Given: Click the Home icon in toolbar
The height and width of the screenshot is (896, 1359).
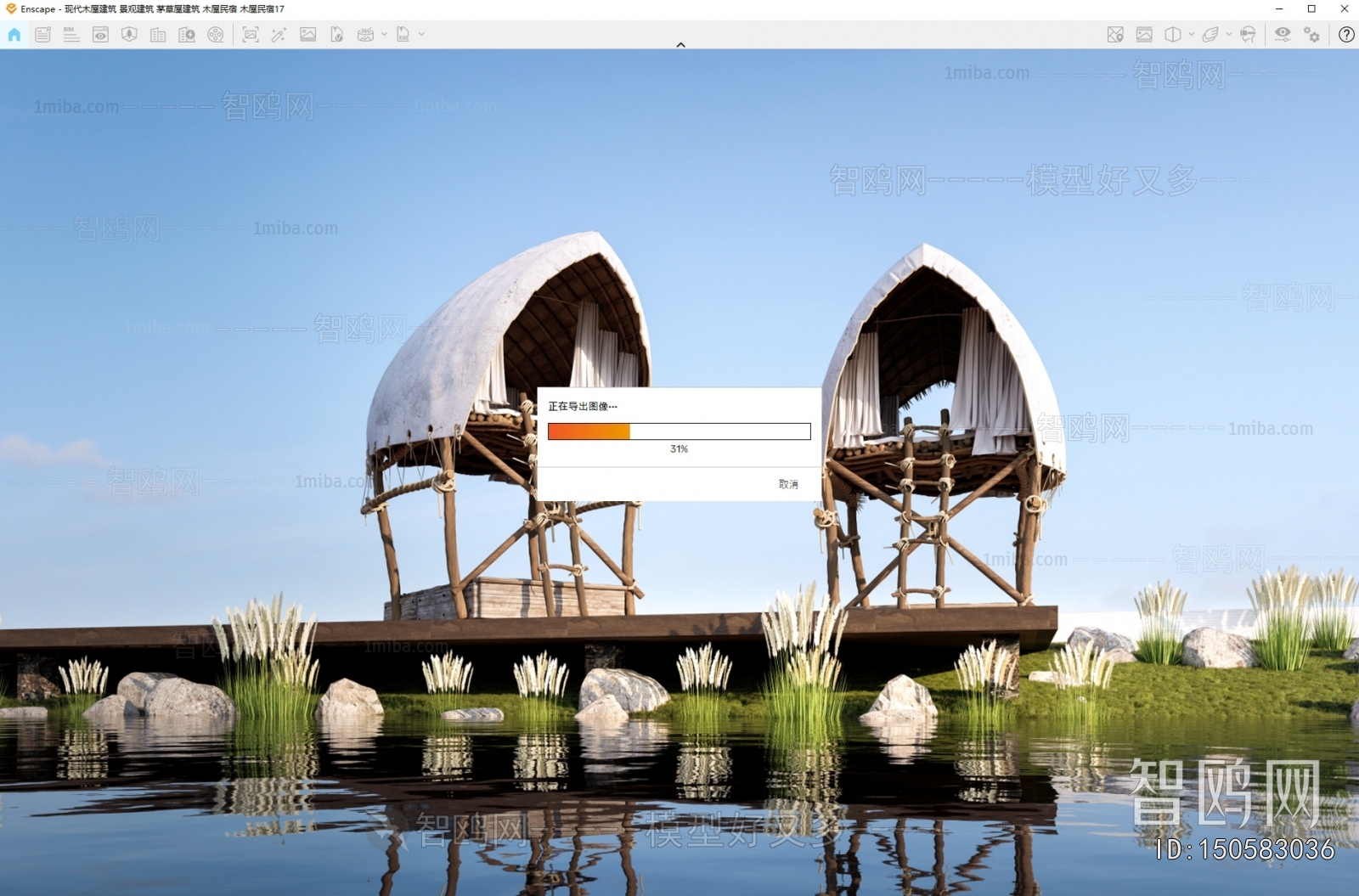Looking at the screenshot, I should coord(14,35).
